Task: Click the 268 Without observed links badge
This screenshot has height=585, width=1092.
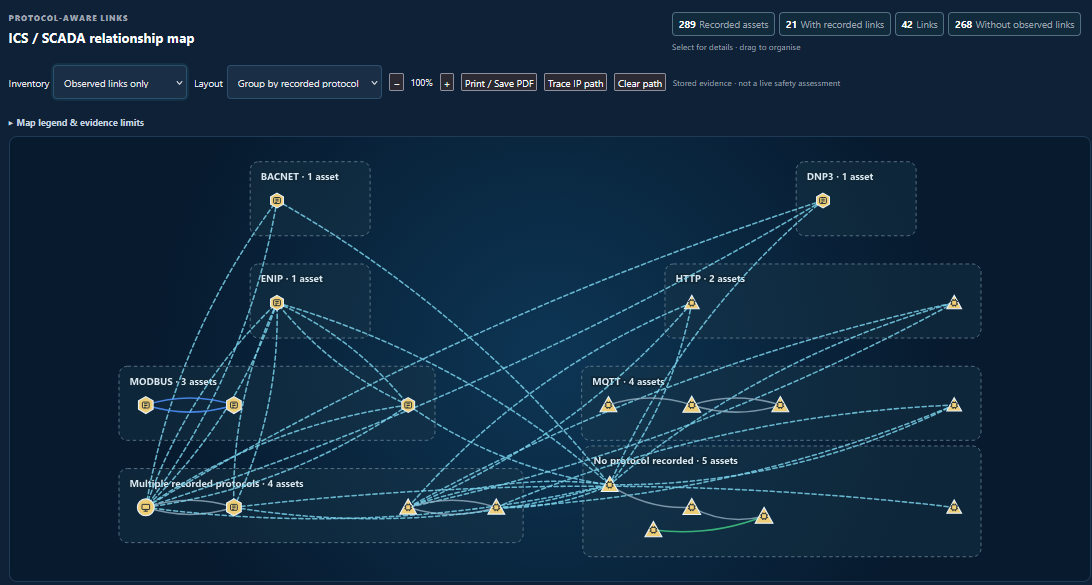Action: (1015, 24)
